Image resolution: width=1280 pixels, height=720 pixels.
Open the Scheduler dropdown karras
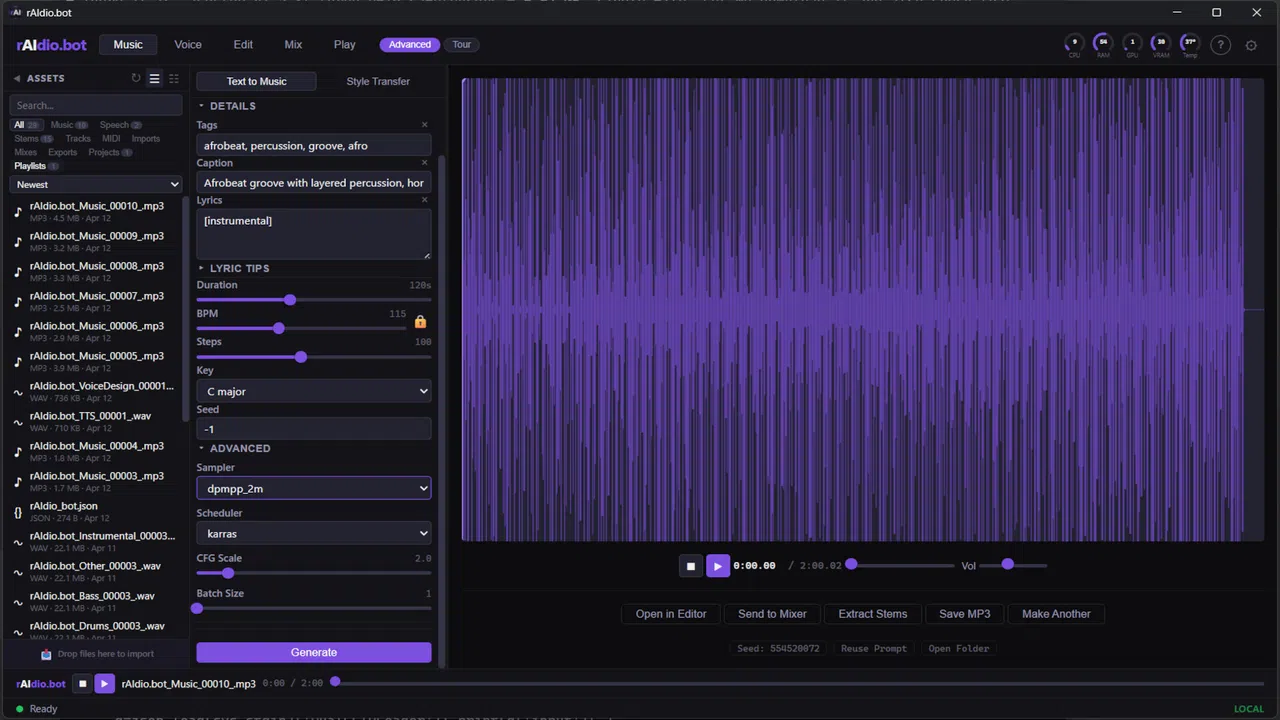point(314,533)
